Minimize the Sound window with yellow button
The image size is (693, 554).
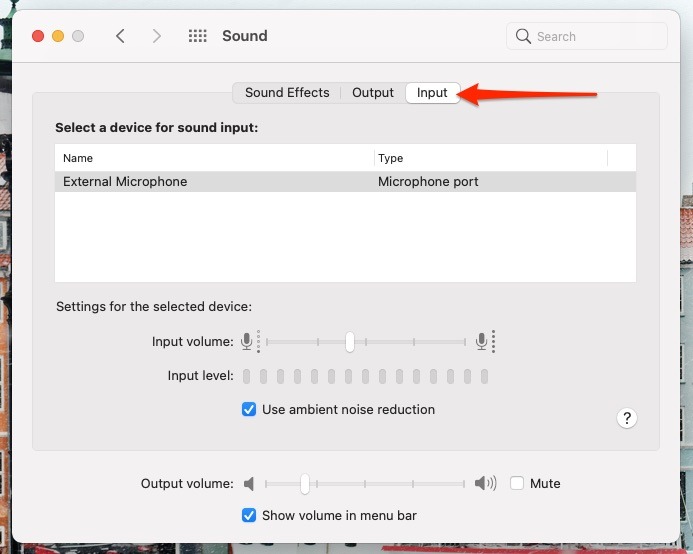coord(58,36)
